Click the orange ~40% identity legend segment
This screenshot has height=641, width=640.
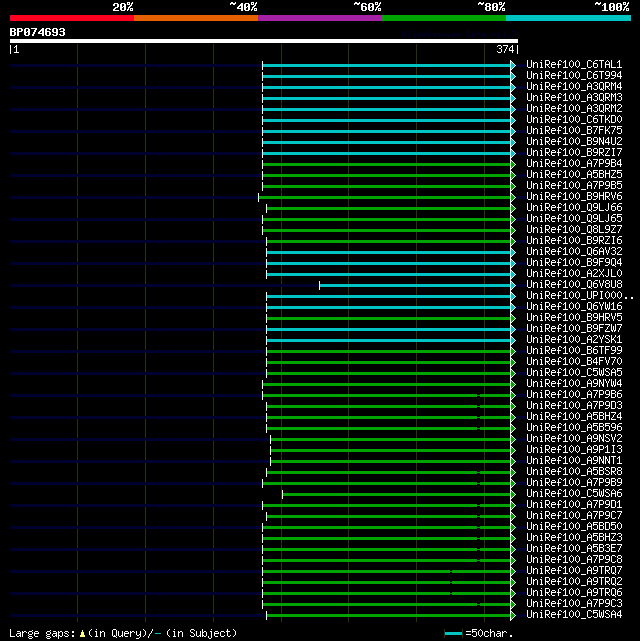click(196, 18)
